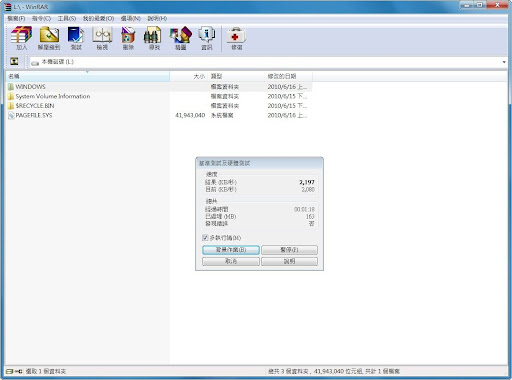Click the 解壓縮到 (Extract To) toolbar icon

49,38
